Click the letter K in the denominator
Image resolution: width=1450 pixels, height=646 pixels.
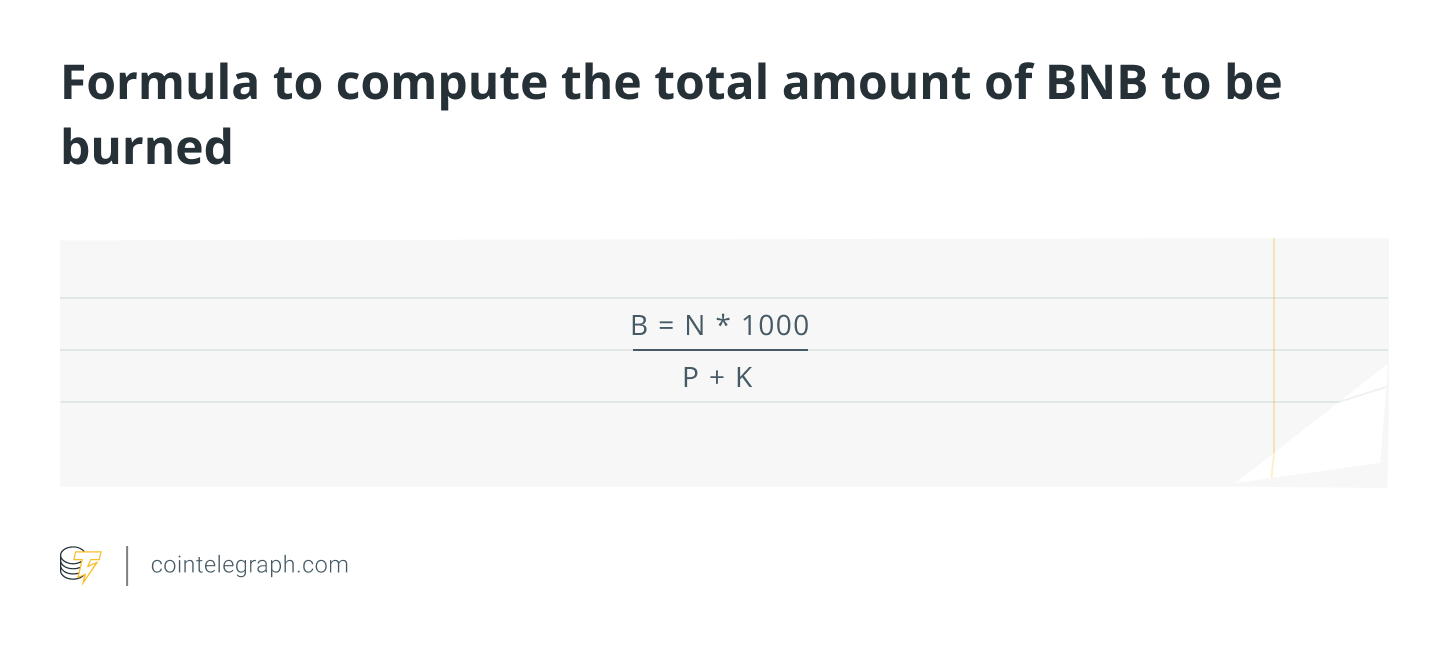pos(743,378)
